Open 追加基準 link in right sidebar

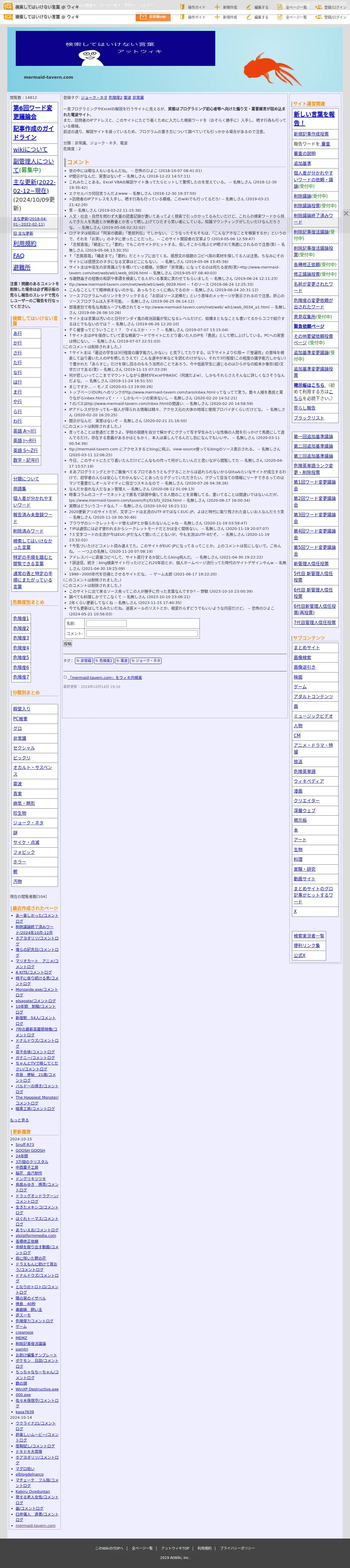click(302, 163)
